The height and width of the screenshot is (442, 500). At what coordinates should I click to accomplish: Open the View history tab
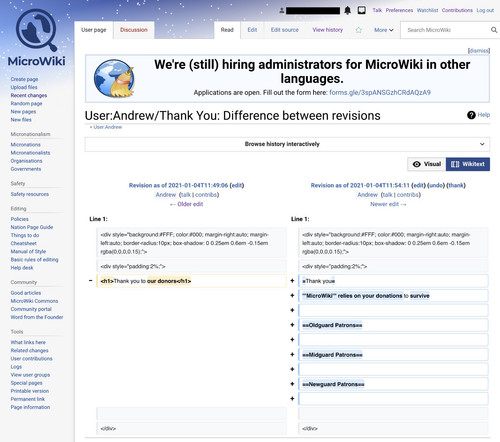pyautogui.click(x=328, y=30)
